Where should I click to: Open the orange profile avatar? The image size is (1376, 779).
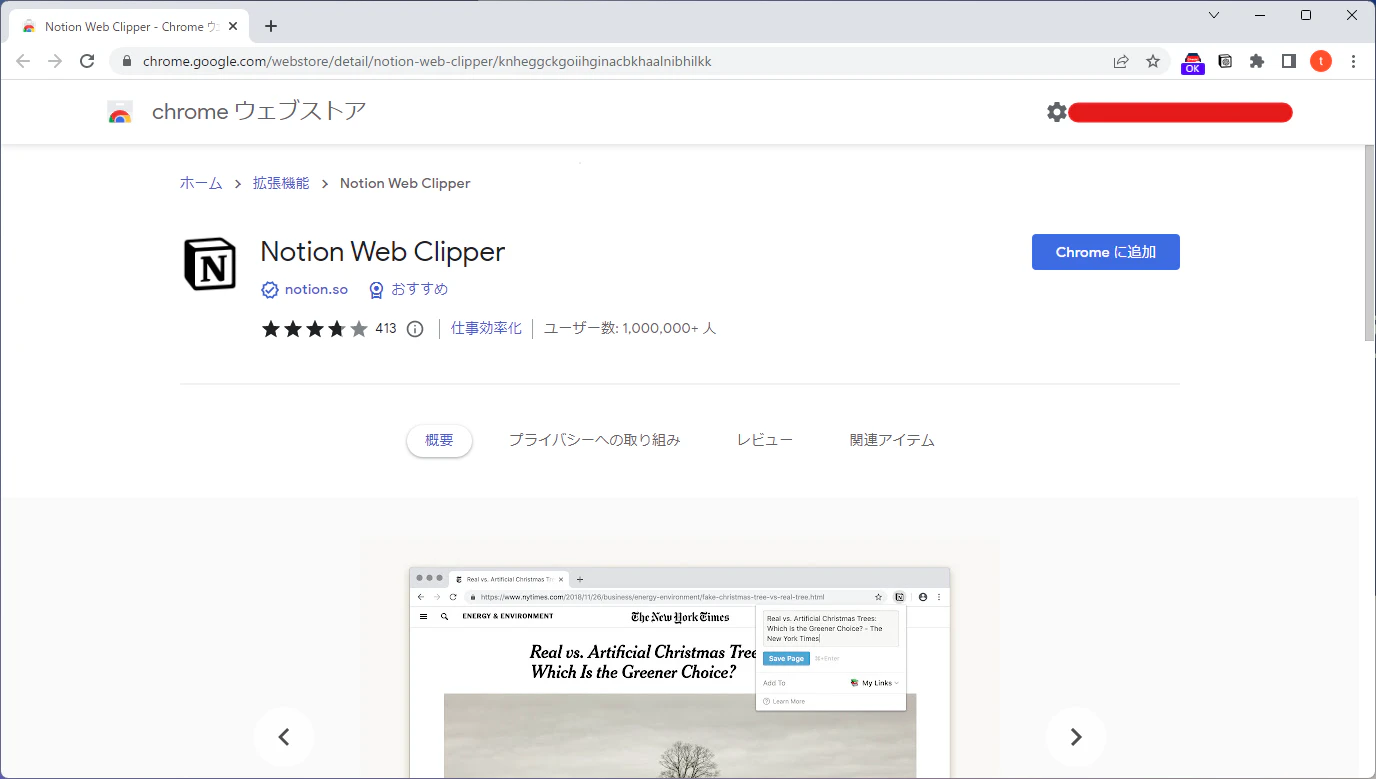pyautogui.click(x=1321, y=61)
